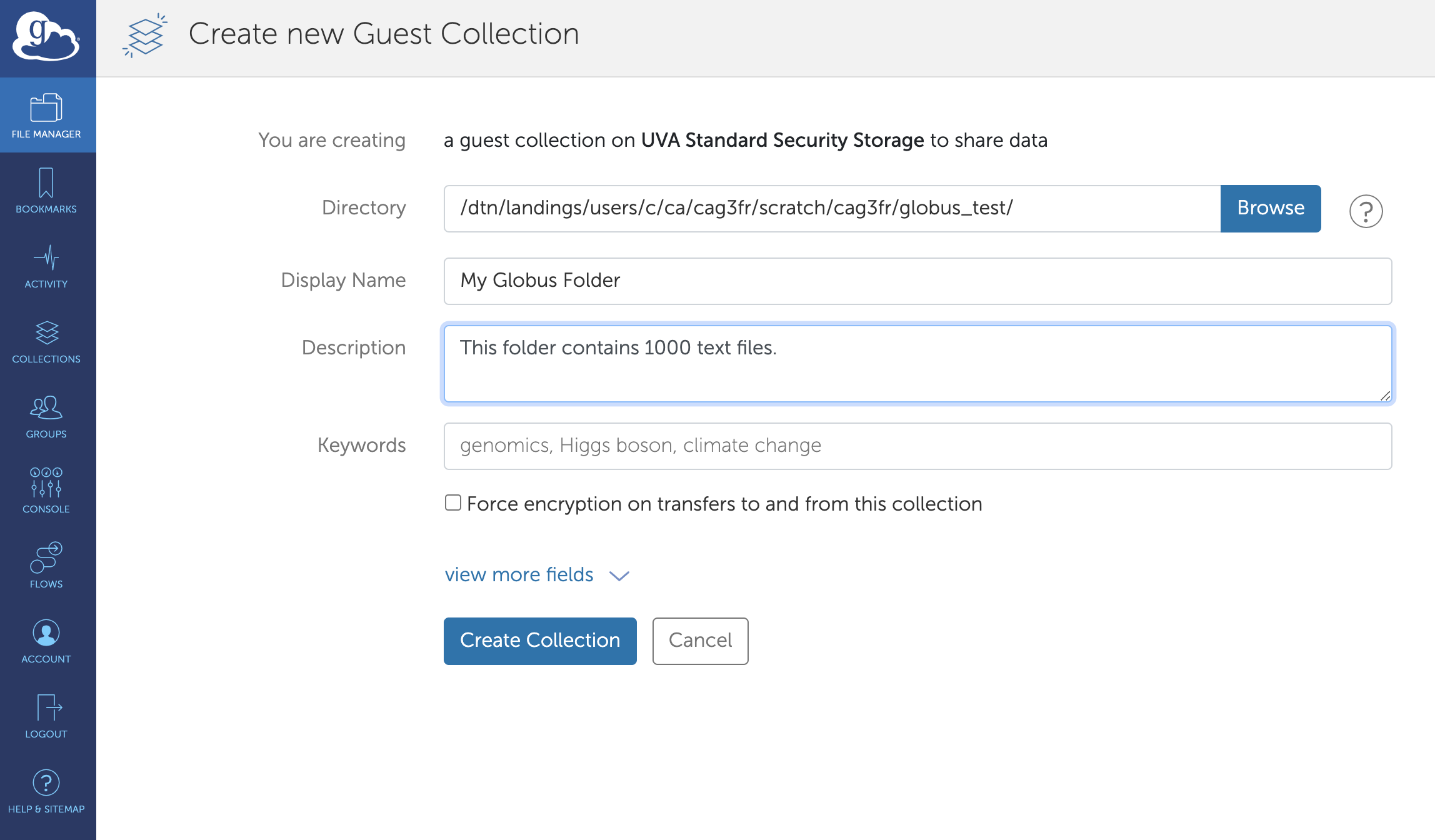Click the directory help question mark icon
Viewport: 1435px width, 840px height.
(1366, 211)
